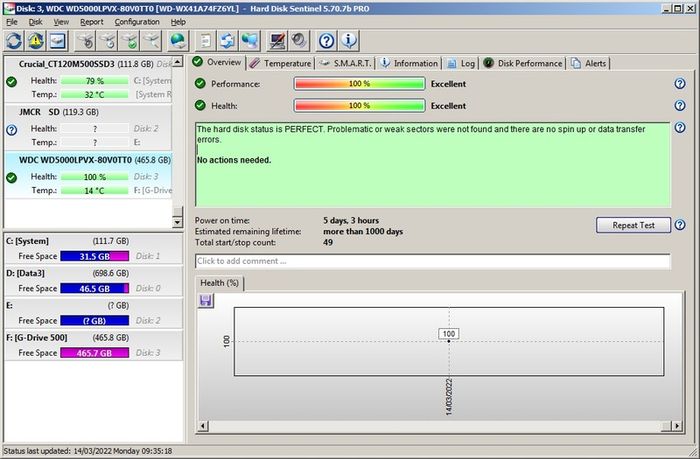Select the Health (%) graph tab
The image size is (700, 459).
[x=219, y=283]
